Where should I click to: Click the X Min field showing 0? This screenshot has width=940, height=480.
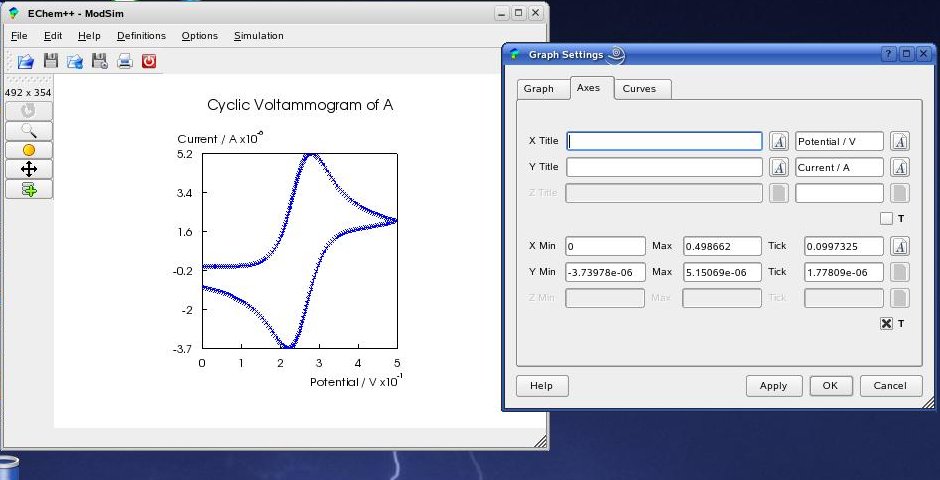[x=605, y=246]
